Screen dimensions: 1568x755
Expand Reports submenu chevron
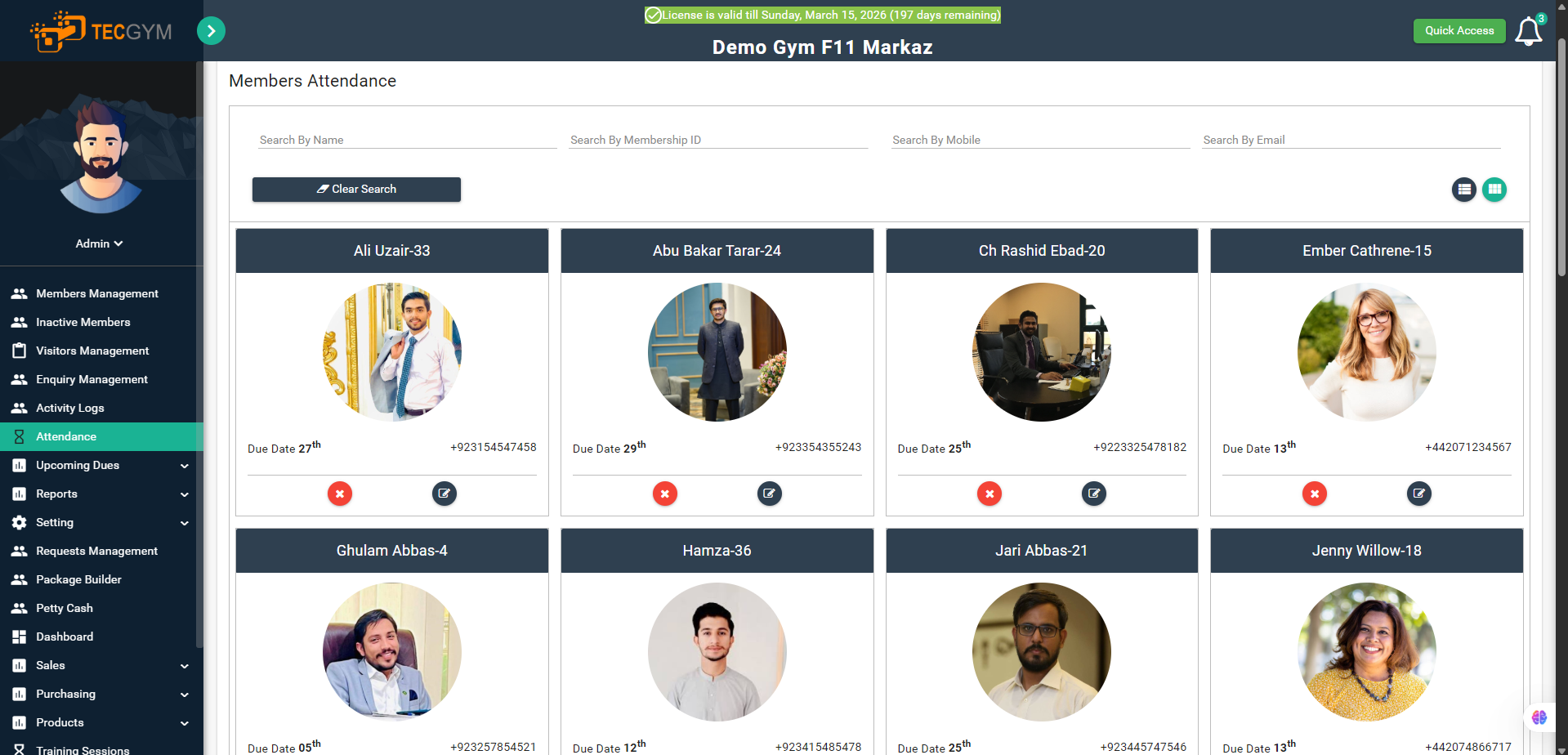(x=185, y=494)
